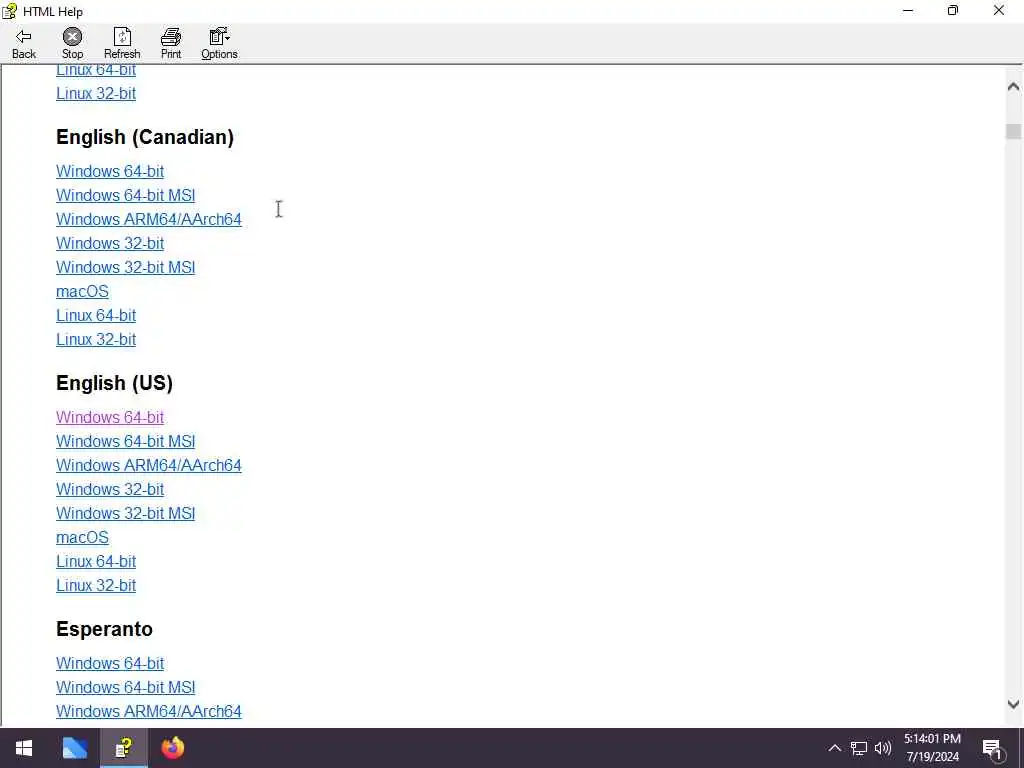Open English (Canadian) Windows 32-bit link

(110, 243)
